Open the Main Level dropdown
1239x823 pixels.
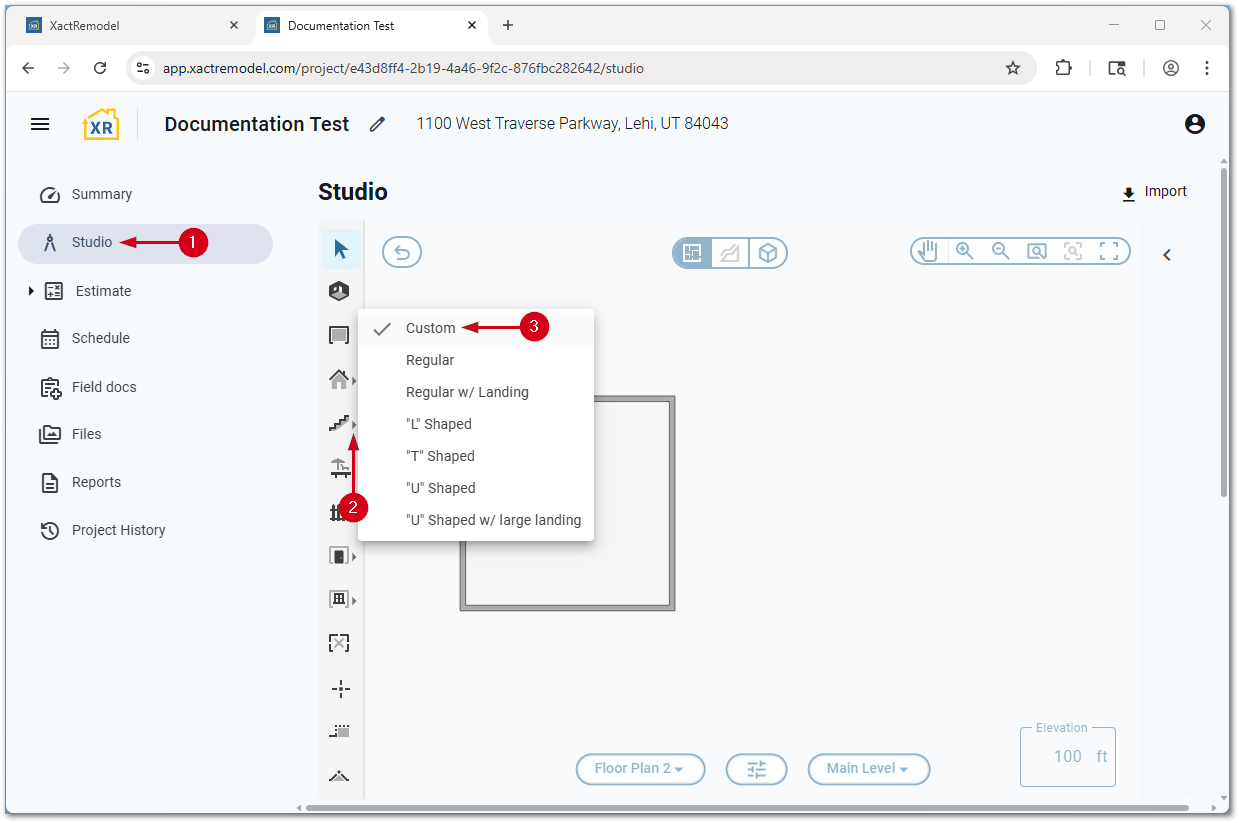[x=868, y=769]
